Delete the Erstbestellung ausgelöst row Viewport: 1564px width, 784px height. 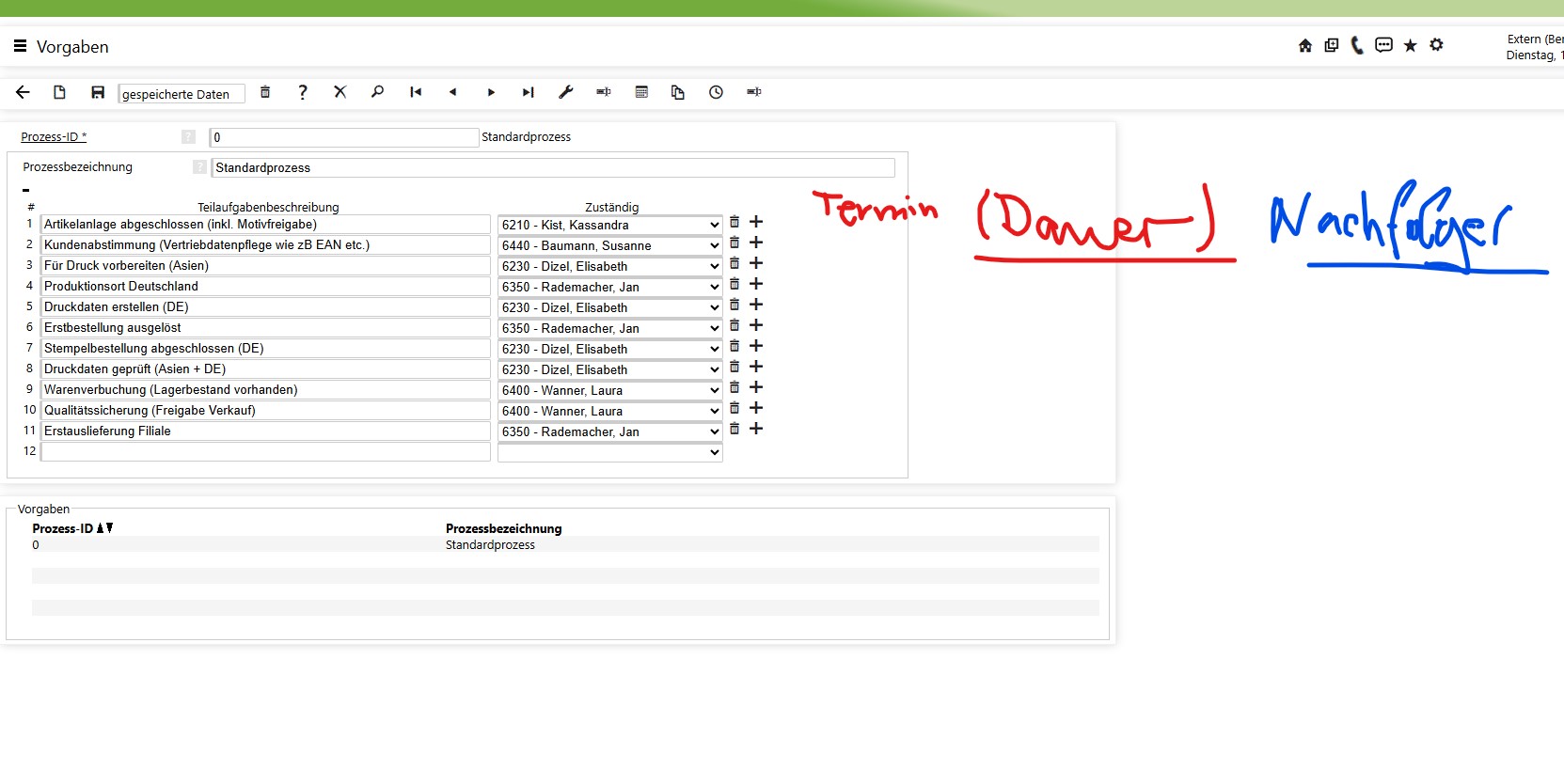pos(735,325)
